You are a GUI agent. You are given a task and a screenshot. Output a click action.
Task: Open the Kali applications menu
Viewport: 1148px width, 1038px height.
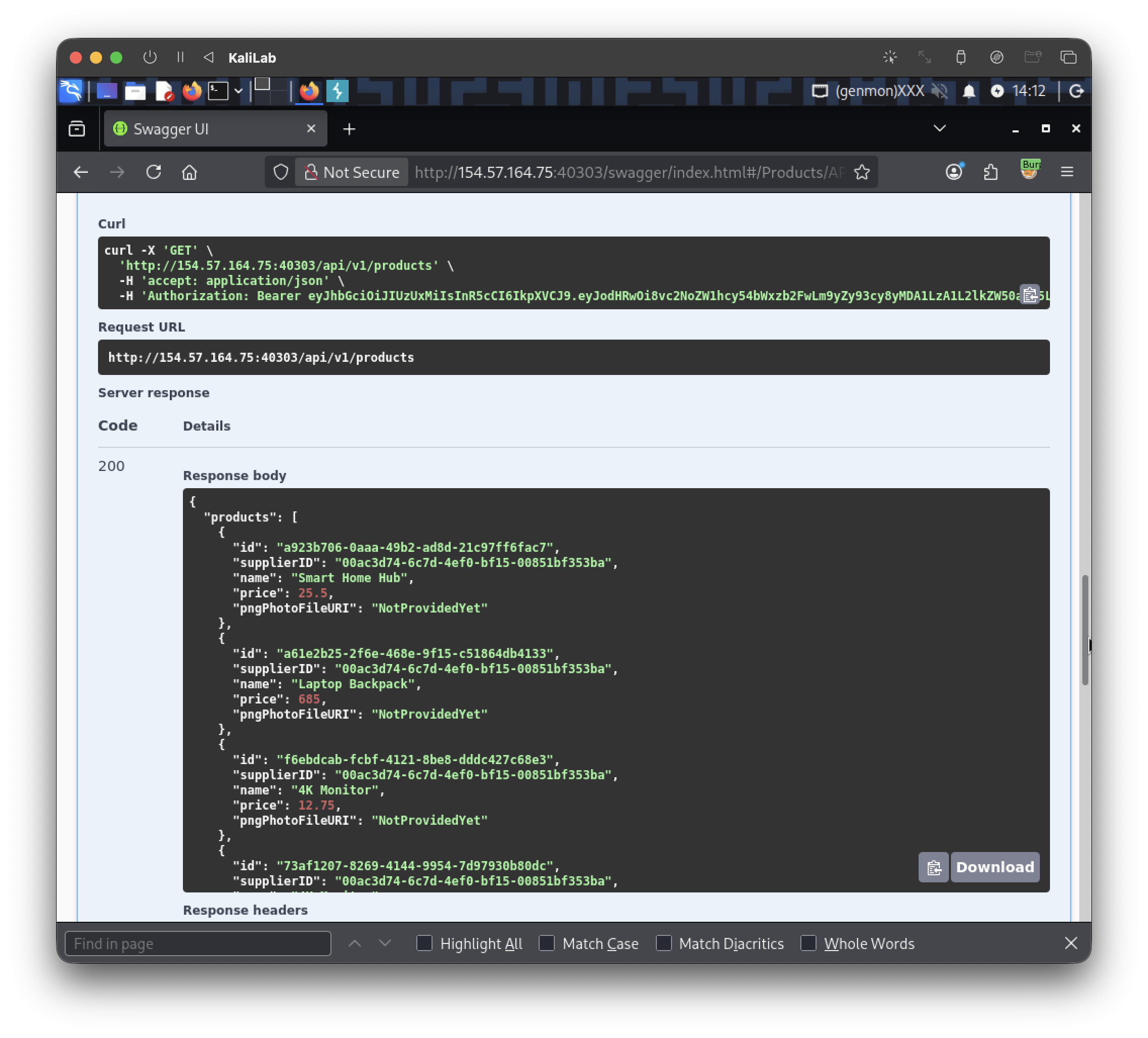point(71,90)
